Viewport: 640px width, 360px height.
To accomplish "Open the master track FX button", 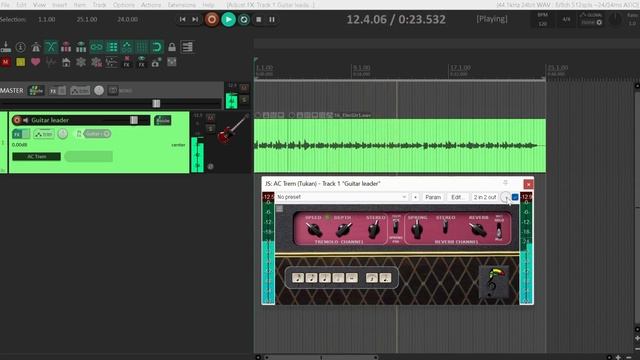I will pos(53,91).
